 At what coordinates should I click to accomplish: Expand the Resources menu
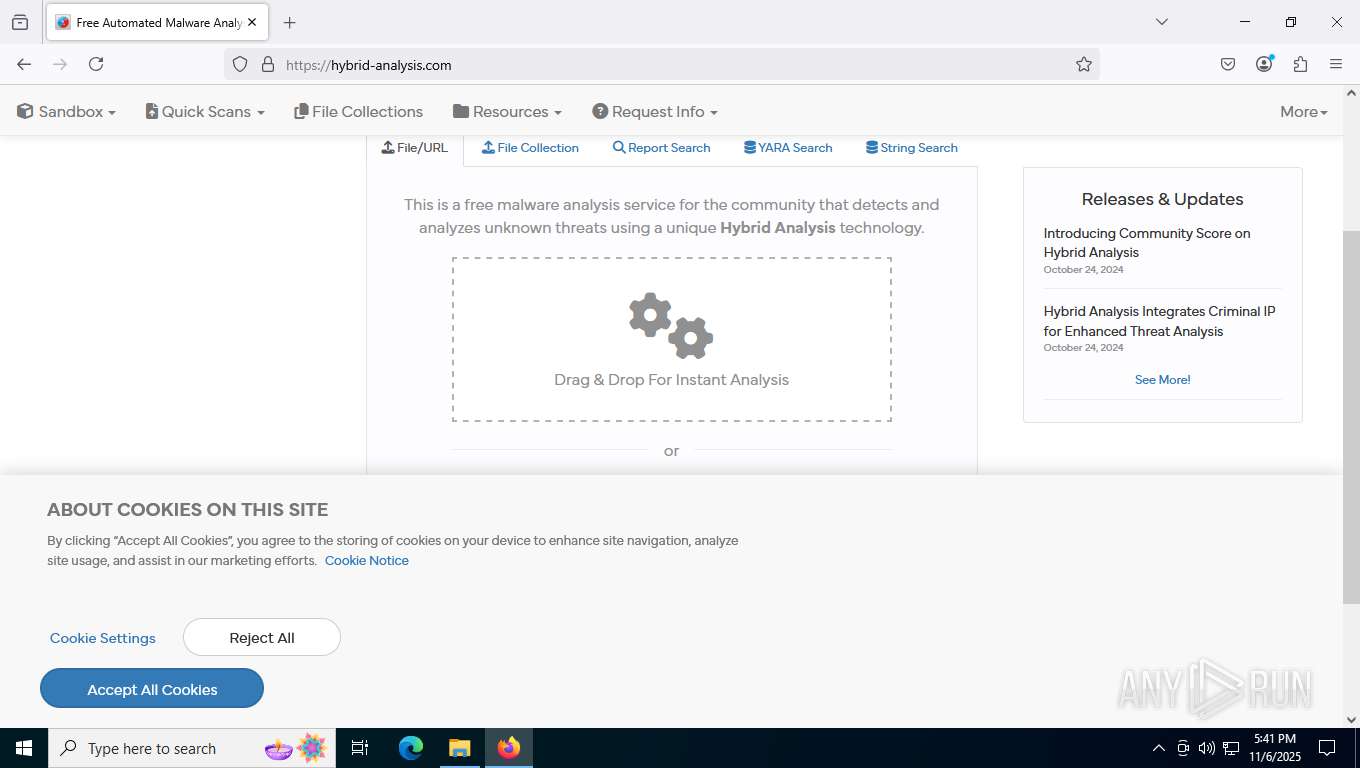[507, 112]
